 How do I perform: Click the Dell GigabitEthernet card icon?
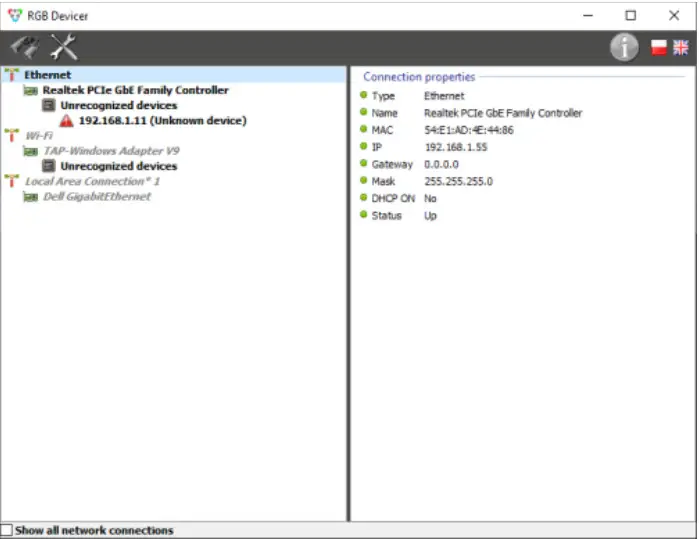point(30,197)
